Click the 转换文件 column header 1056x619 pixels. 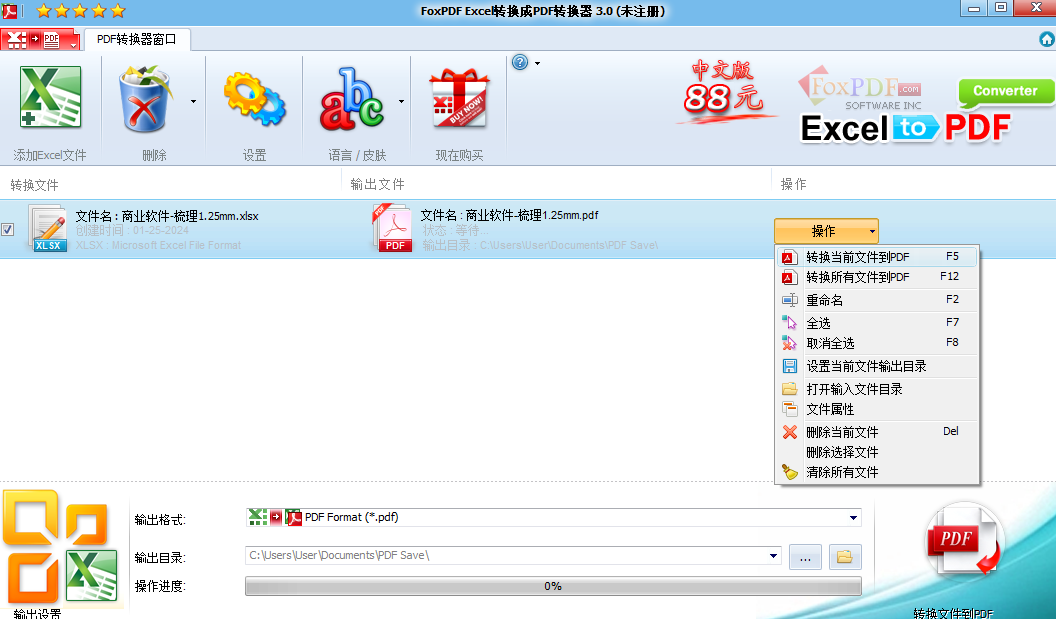34,185
